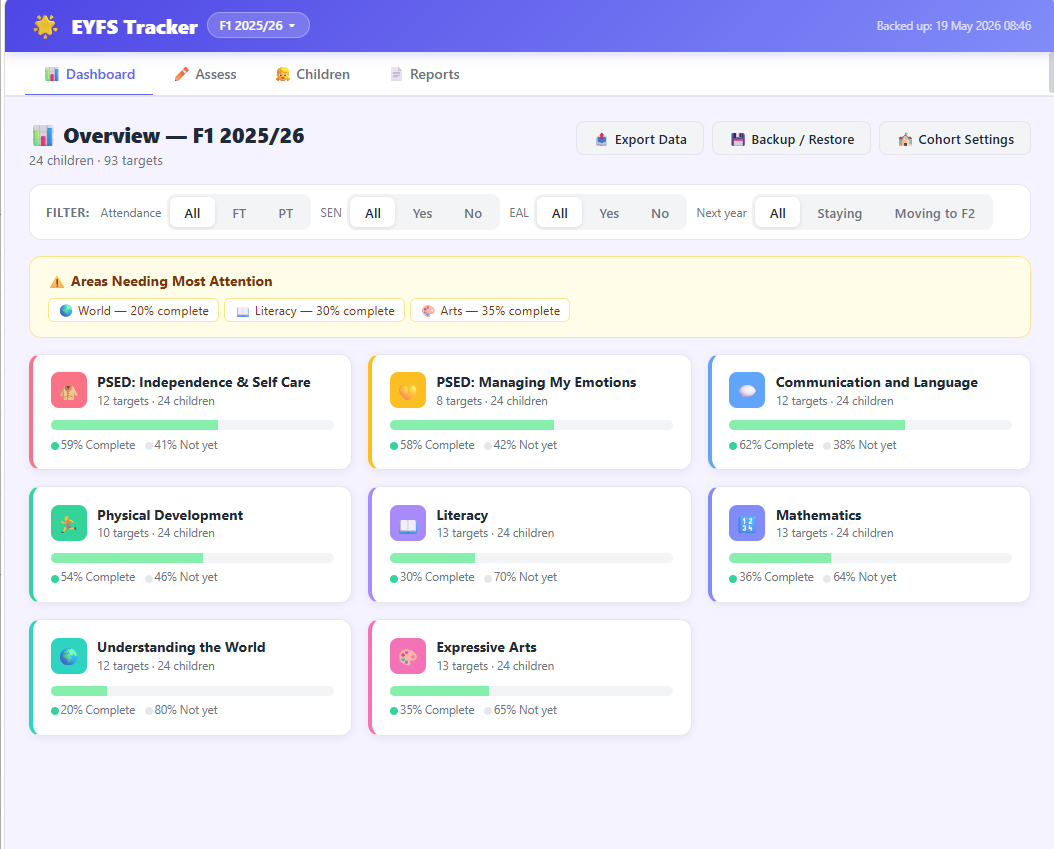
Task: Open Cohort Settings
Action: point(955,138)
